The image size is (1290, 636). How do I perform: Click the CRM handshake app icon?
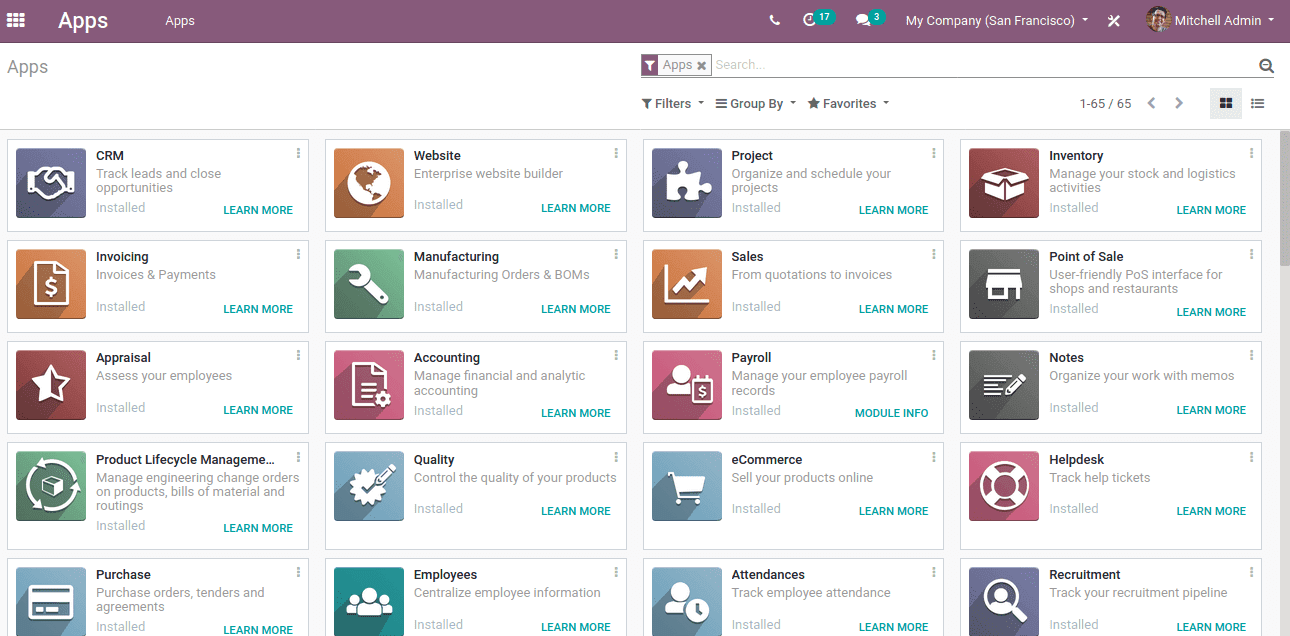point(50,183)
